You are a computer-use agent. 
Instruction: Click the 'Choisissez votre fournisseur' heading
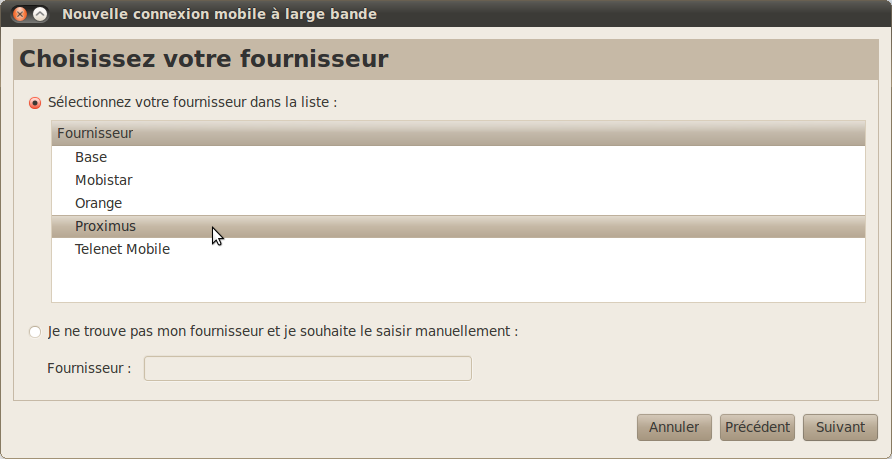pos(204,59)
